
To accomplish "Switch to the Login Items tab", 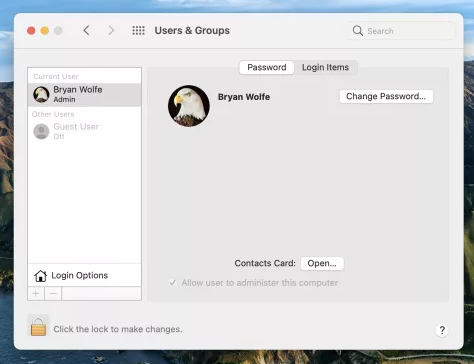I will pyautogui.click(x=325, y=67).
